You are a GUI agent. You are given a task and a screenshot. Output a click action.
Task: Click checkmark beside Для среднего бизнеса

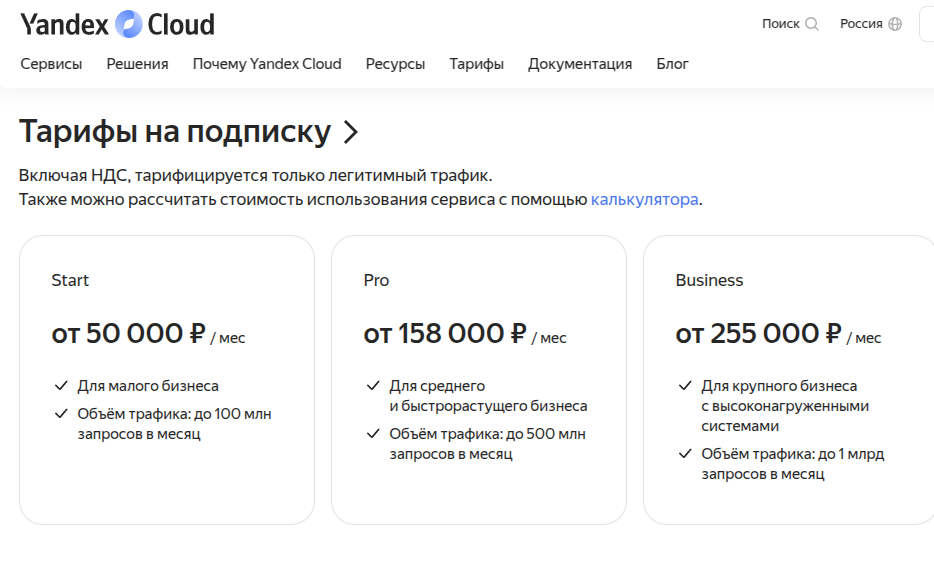point(373,386)
